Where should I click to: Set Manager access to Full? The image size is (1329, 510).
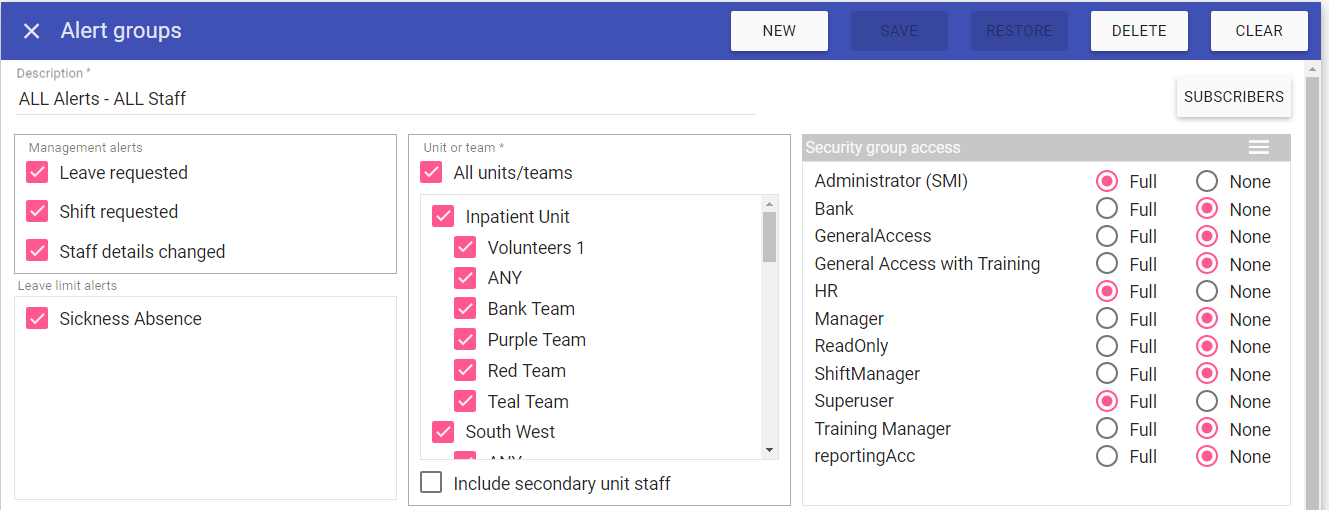tap(1107, 319)
